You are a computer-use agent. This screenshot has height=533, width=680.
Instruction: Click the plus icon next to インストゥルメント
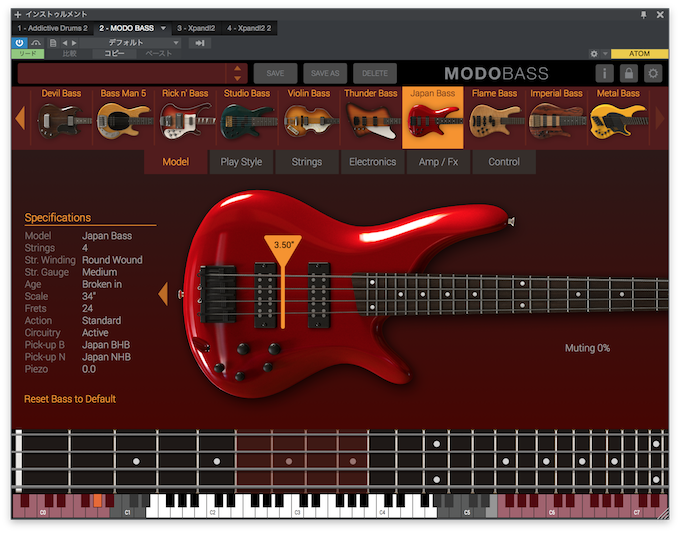click(x=18, y=14)
